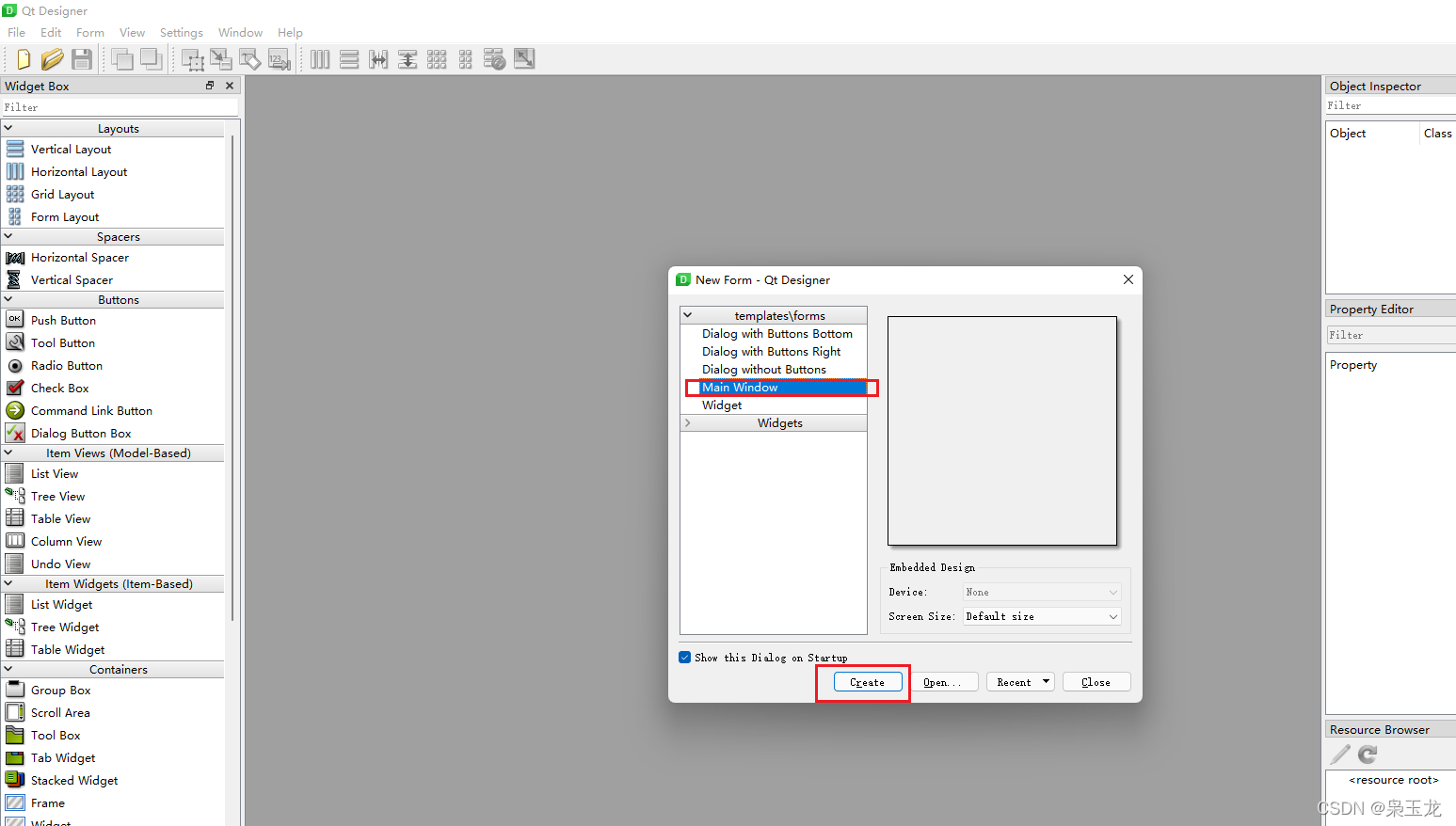Select Dialog Button Box widget
1456x826 pixels.
pyautogui.click(x=81, y=434)
